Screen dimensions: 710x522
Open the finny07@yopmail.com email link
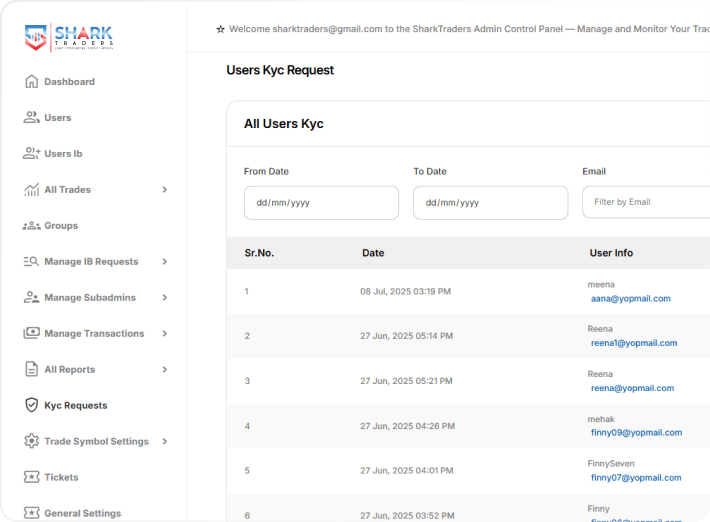coord(636,478)
